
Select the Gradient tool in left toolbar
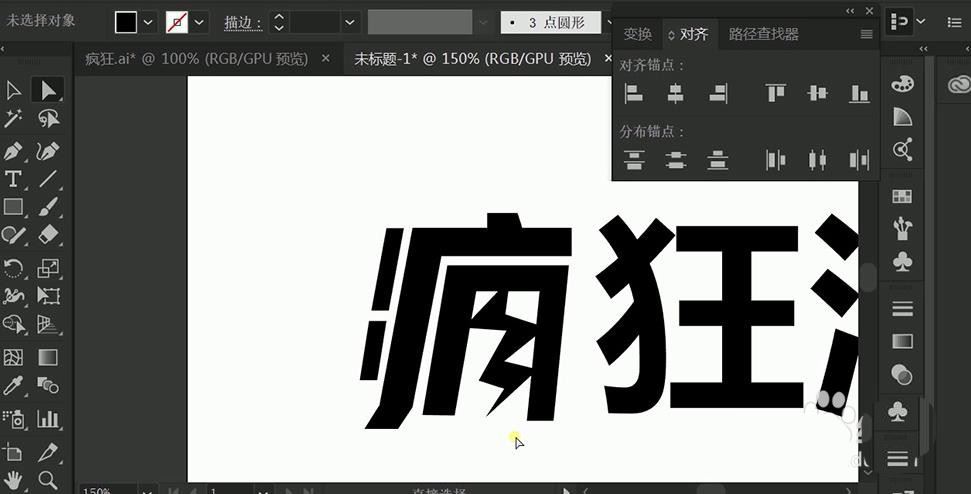(48, 358)
